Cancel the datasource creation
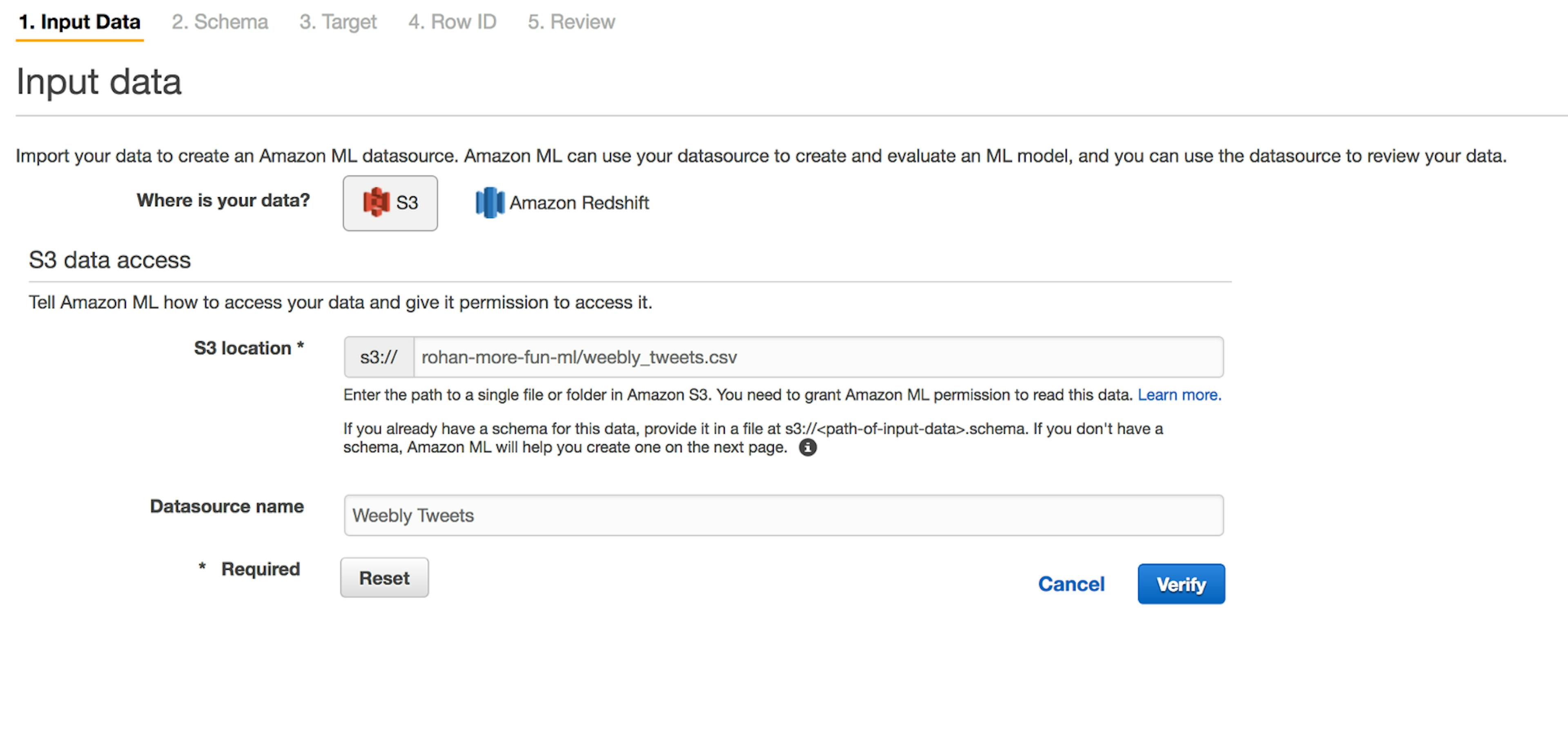The image size is (1568, 731). coord(1071,584)
